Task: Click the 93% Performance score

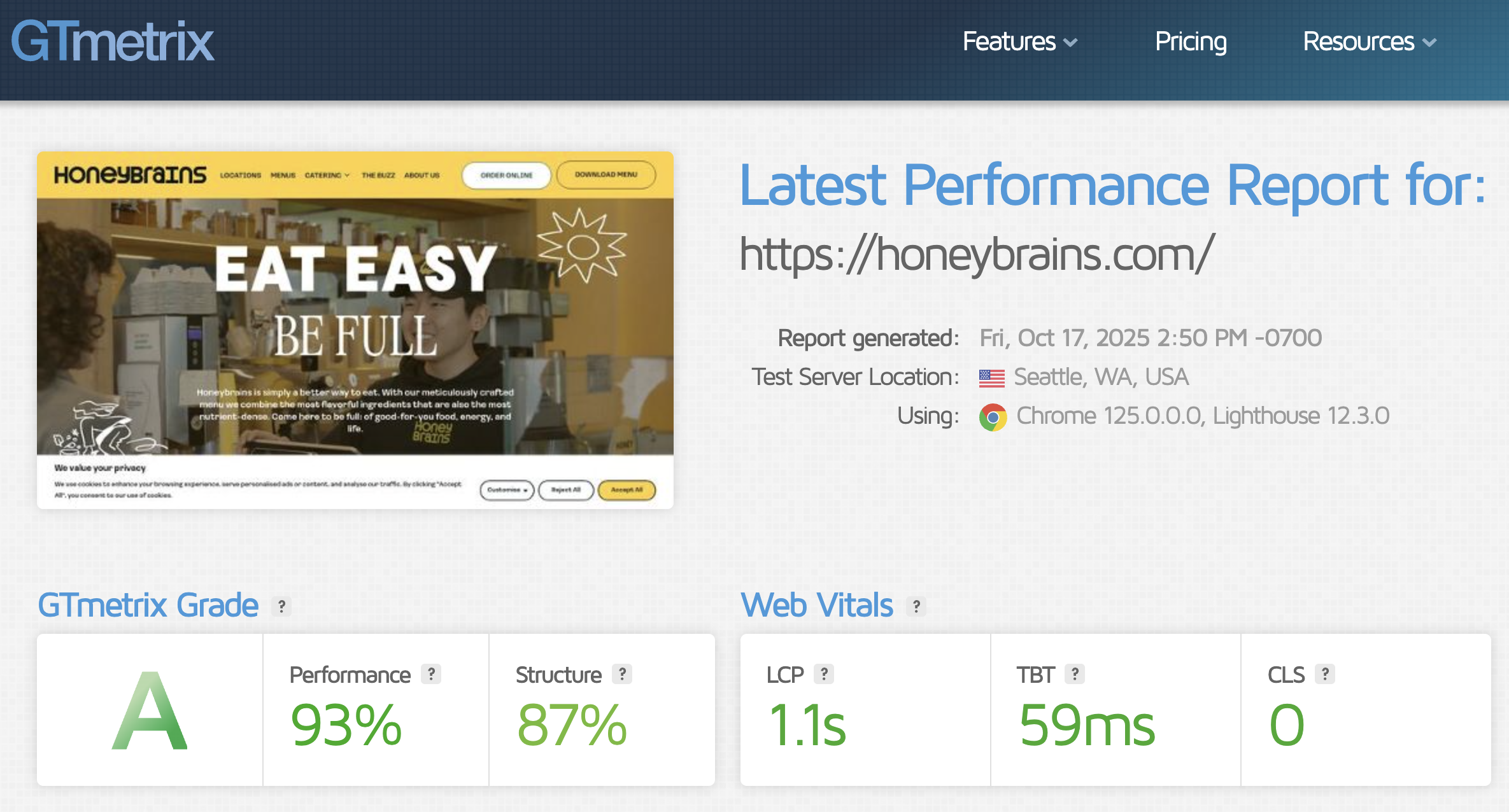Action: pos(346,725)
